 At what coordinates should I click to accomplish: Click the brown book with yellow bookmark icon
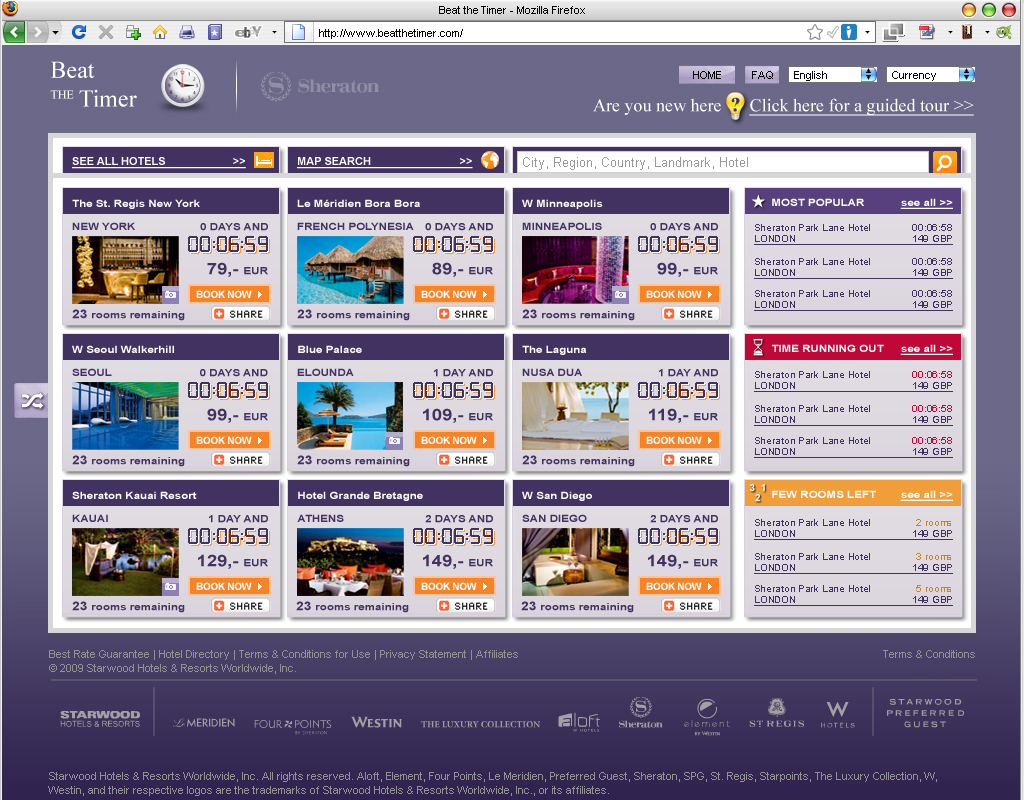(967, 31)
